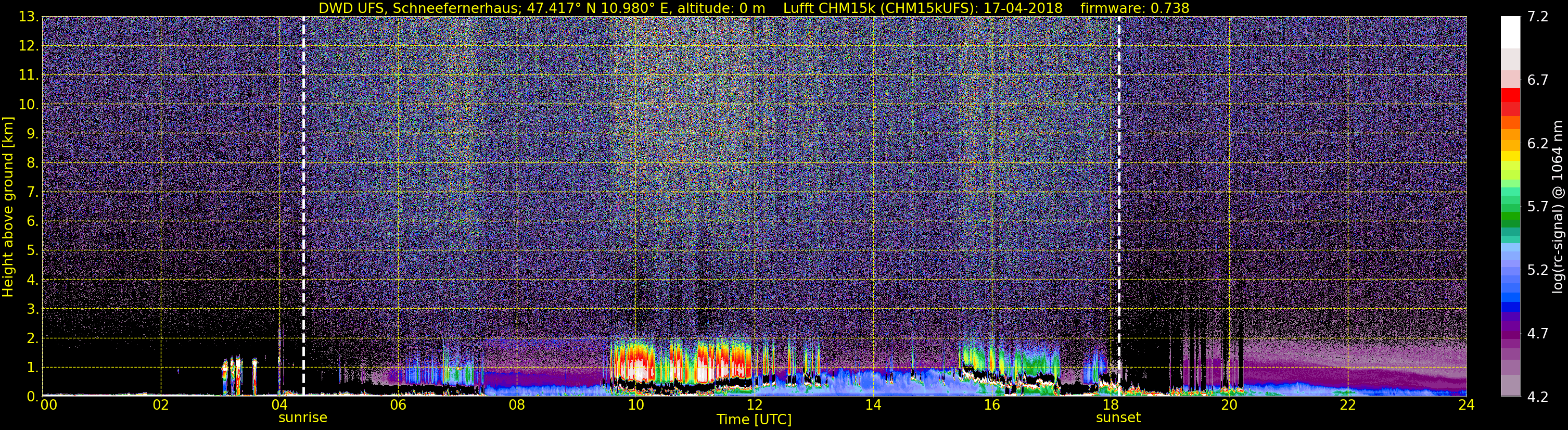Click the '13.' height tick label
This screenshot has height=430, width=1568.
click(28, 17)
